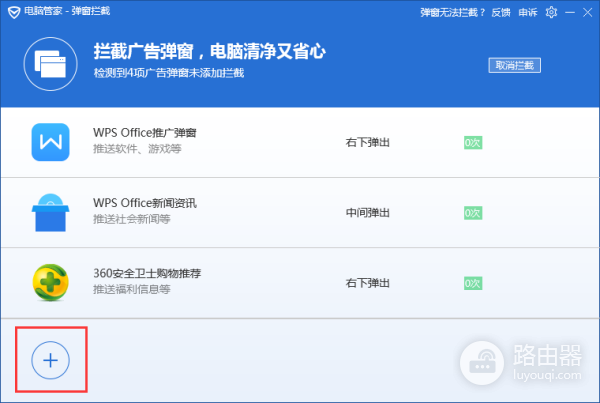Click the 推送社会新闻等 description text

tap(132, 219)
